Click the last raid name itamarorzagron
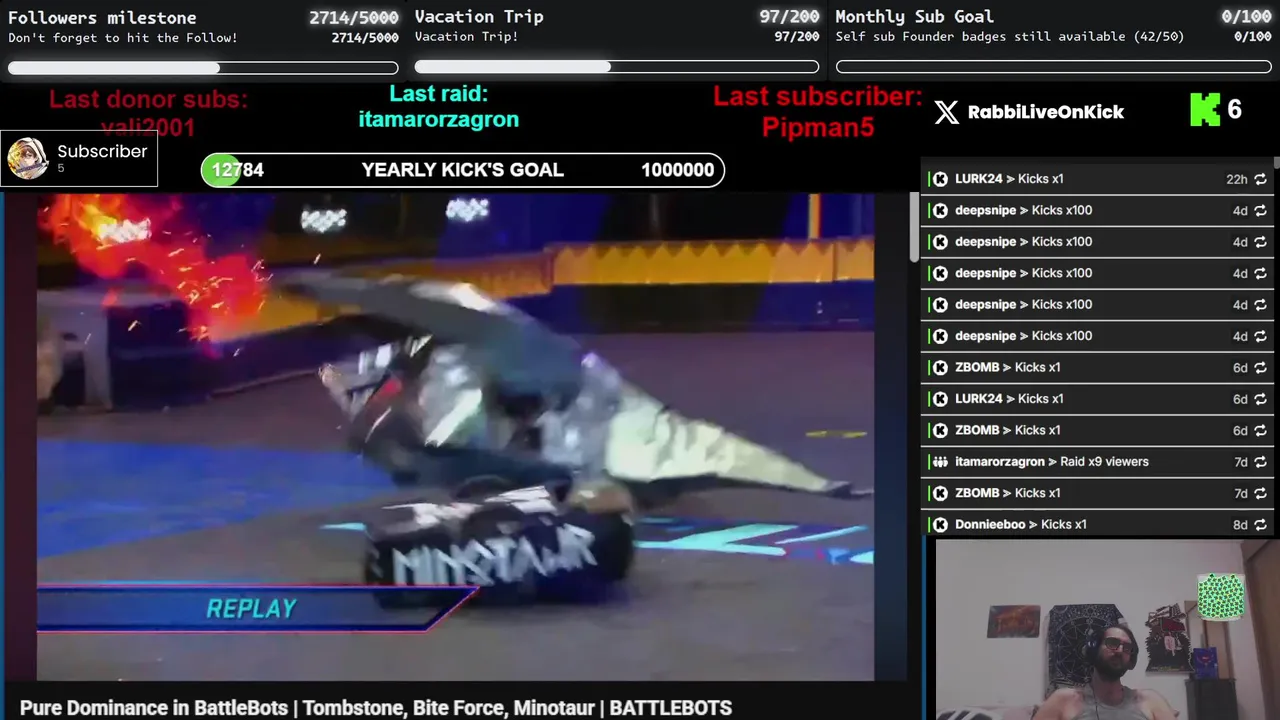The image size is (1280, 720). (x=439, y=119)
